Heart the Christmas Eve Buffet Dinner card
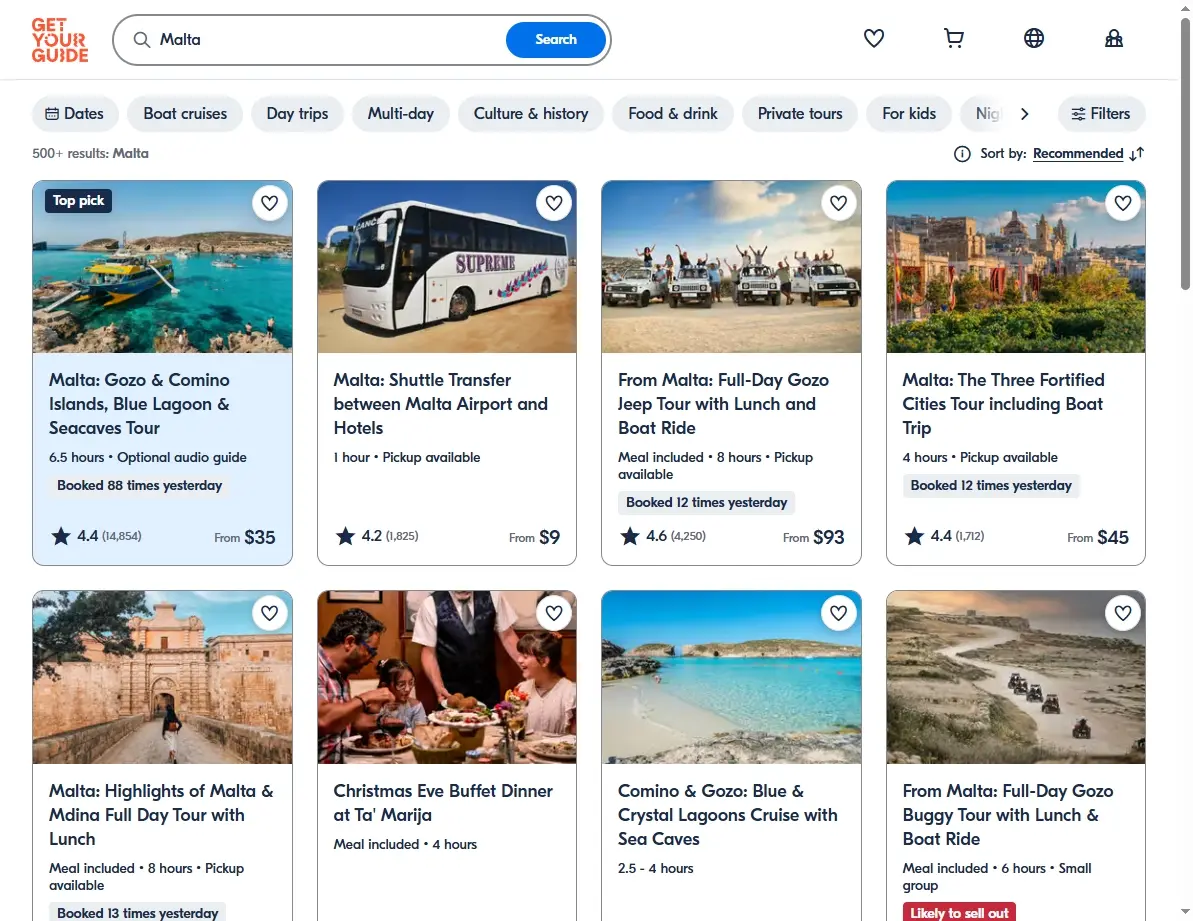This screenshot has width=1193, height=921. coord(554,613)
